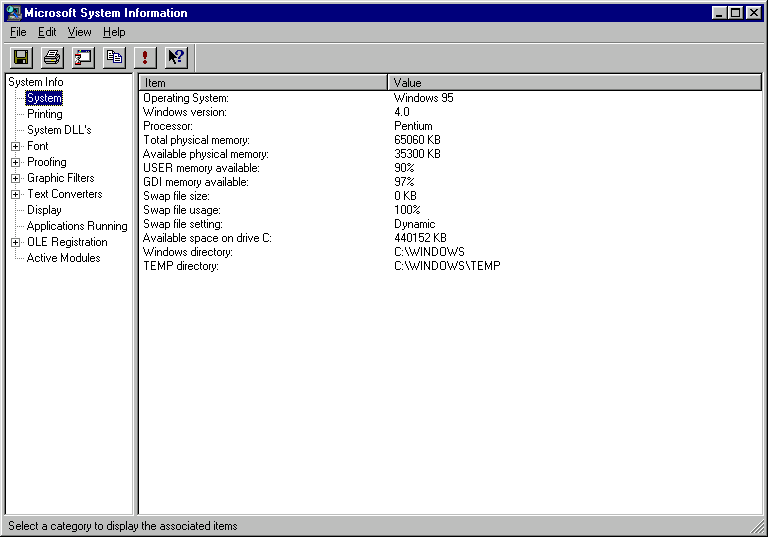The image size is (768, 537).
Task: Click the Windows directory label
Action: pyautogui.click(x=188, y=252)
